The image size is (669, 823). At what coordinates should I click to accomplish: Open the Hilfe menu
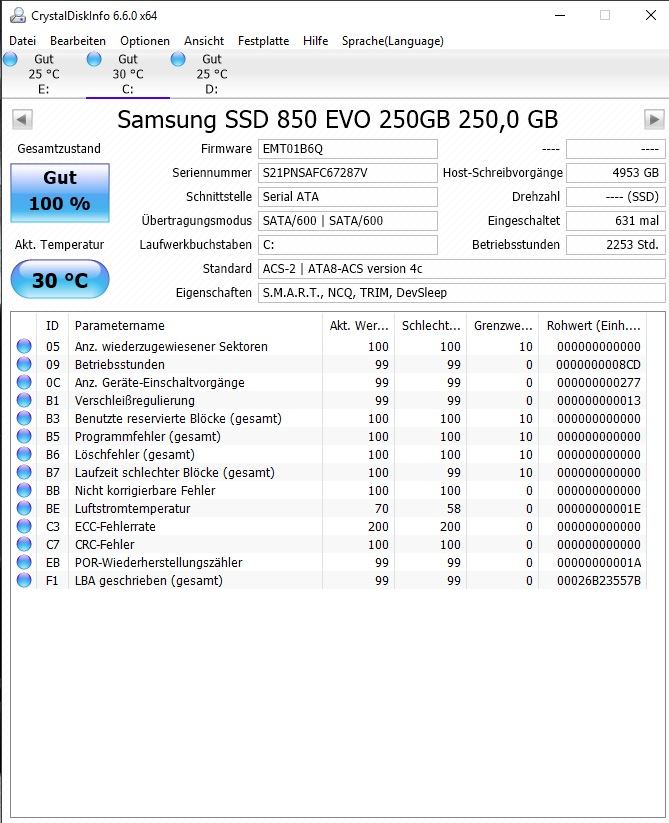click(315, 41)
